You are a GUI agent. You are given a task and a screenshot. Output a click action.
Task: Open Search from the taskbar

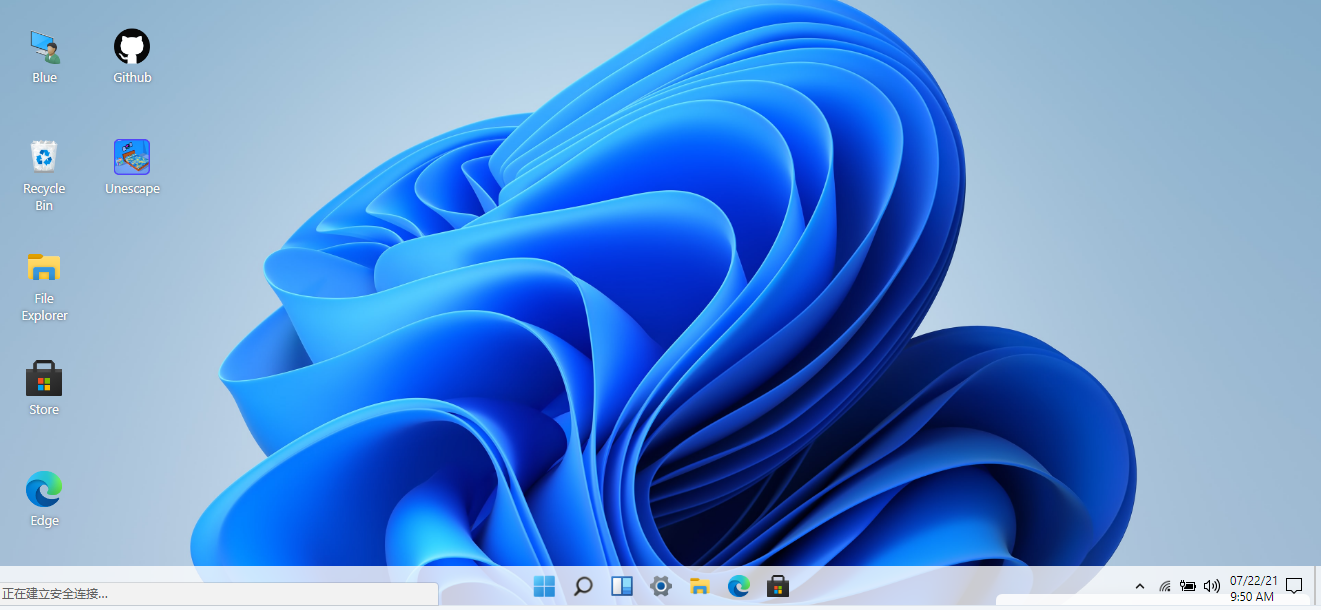pos(583,586)
